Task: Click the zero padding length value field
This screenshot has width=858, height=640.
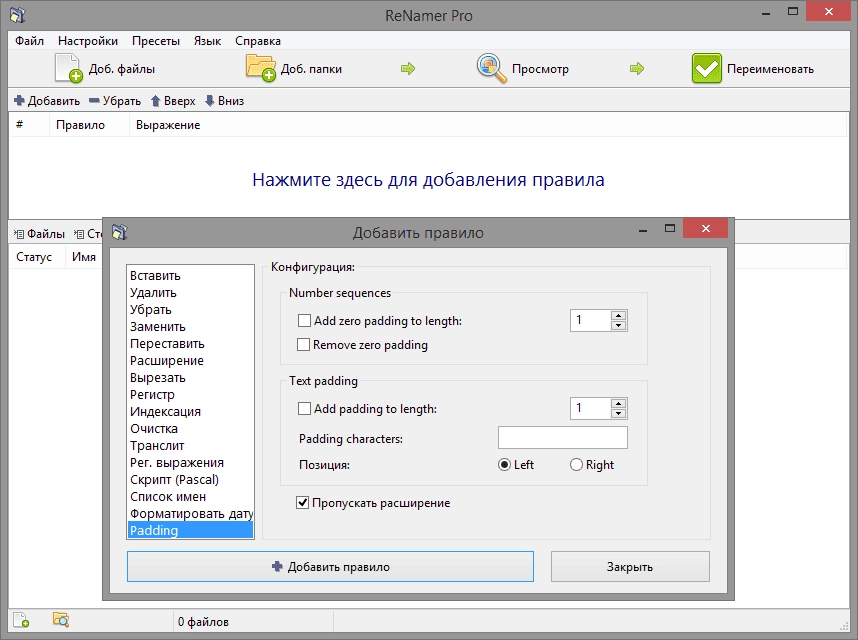Action: pyautogui.click(x=590, y=321)
